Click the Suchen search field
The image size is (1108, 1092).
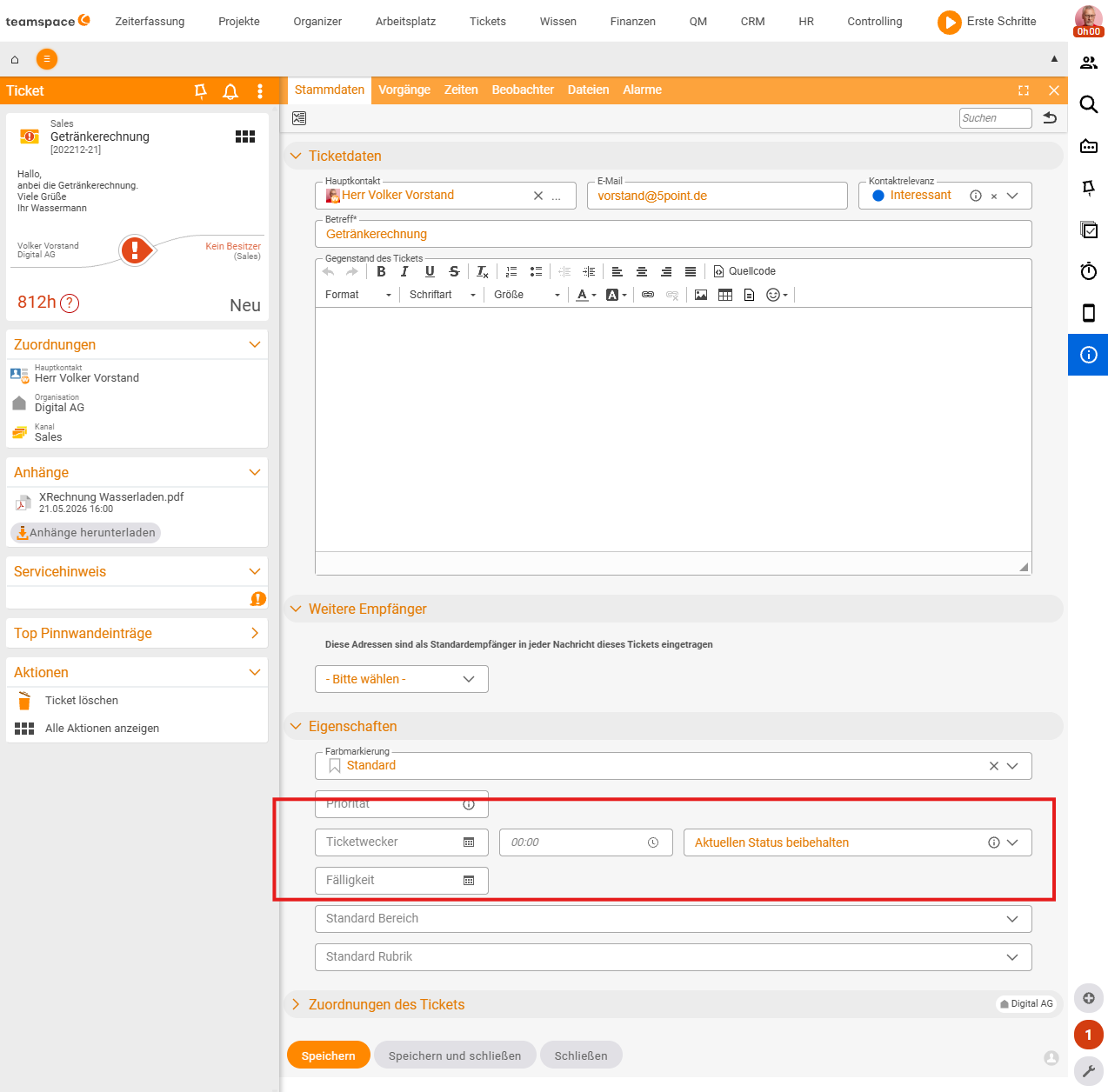[995, 118]
